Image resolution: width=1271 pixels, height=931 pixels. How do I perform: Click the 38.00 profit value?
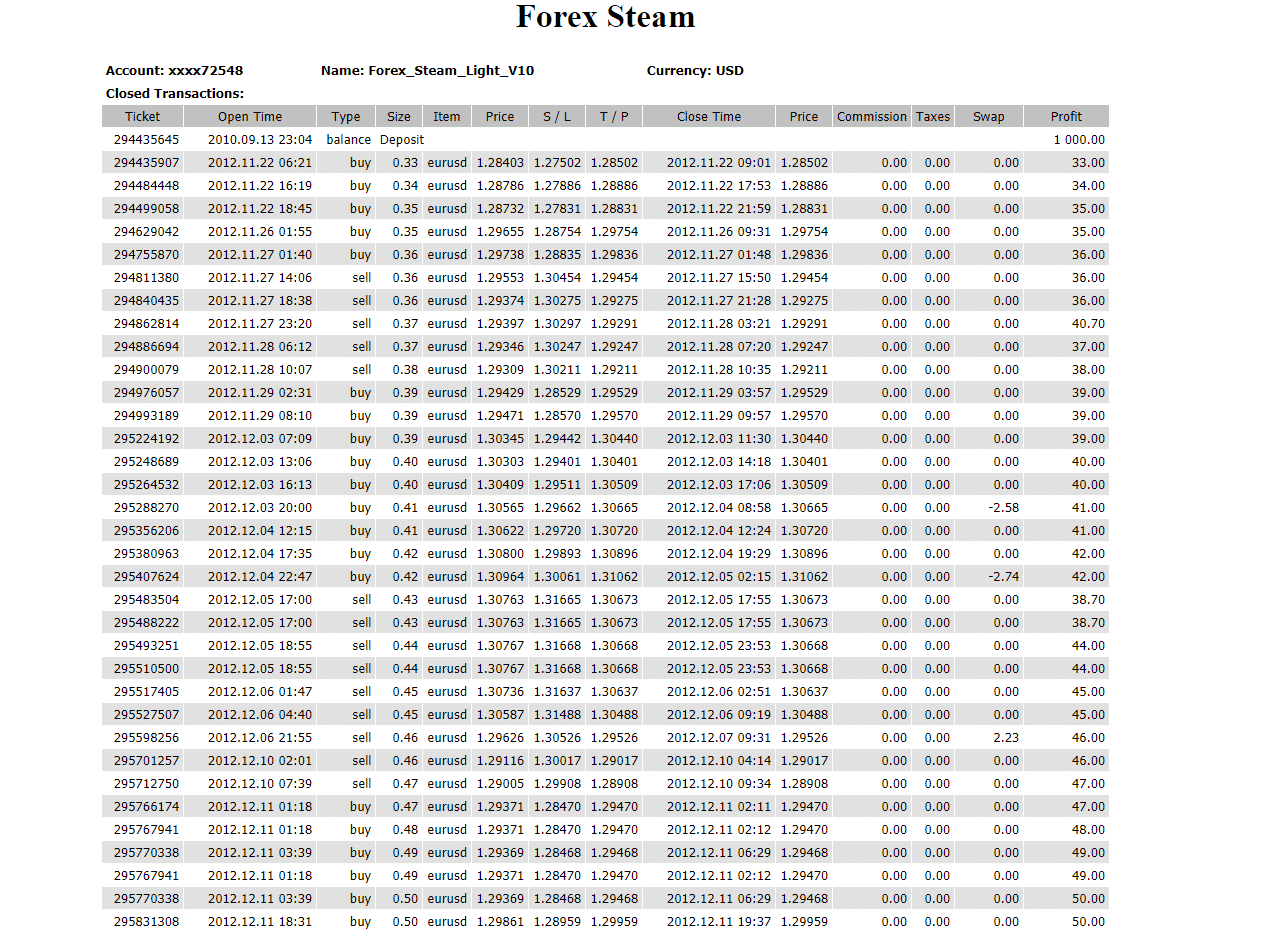1088,370
